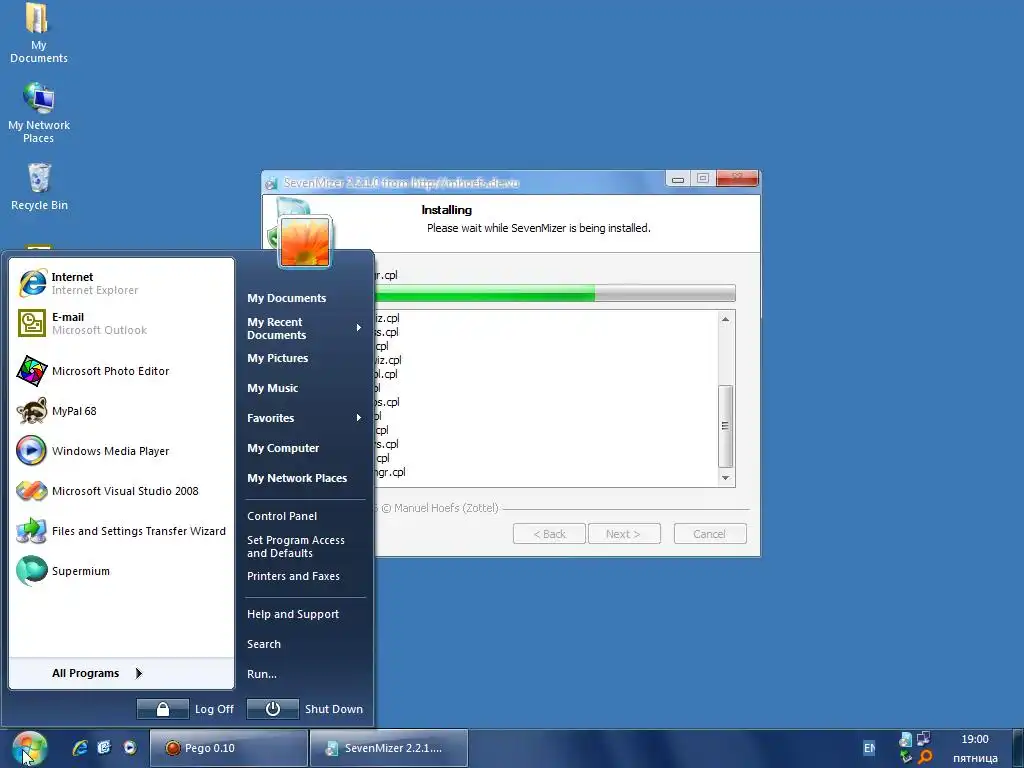
Task: Click the installer disc tray icon
Action: click(x=905, y=739)
